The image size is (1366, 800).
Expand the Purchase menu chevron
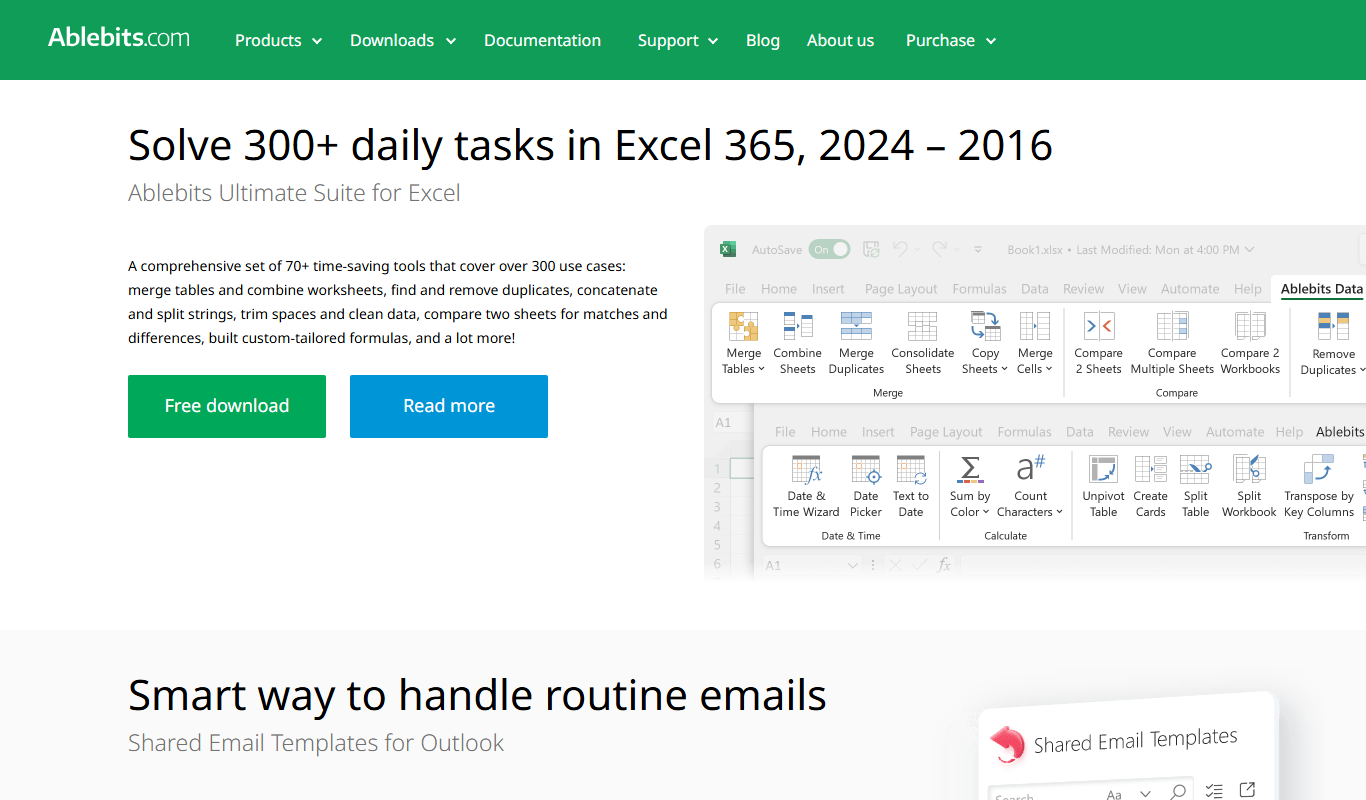(x=991, y=41)
